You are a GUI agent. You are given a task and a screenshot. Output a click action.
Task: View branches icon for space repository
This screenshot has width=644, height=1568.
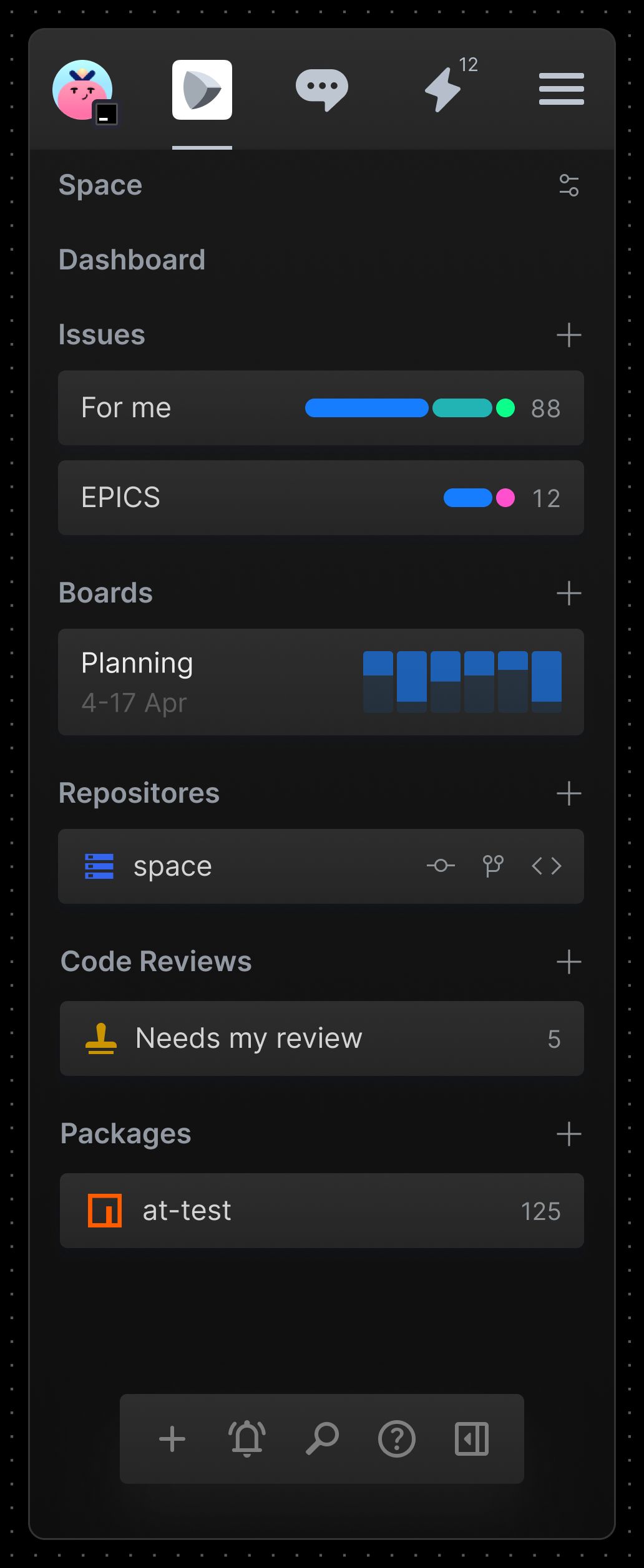pos(493,866)
